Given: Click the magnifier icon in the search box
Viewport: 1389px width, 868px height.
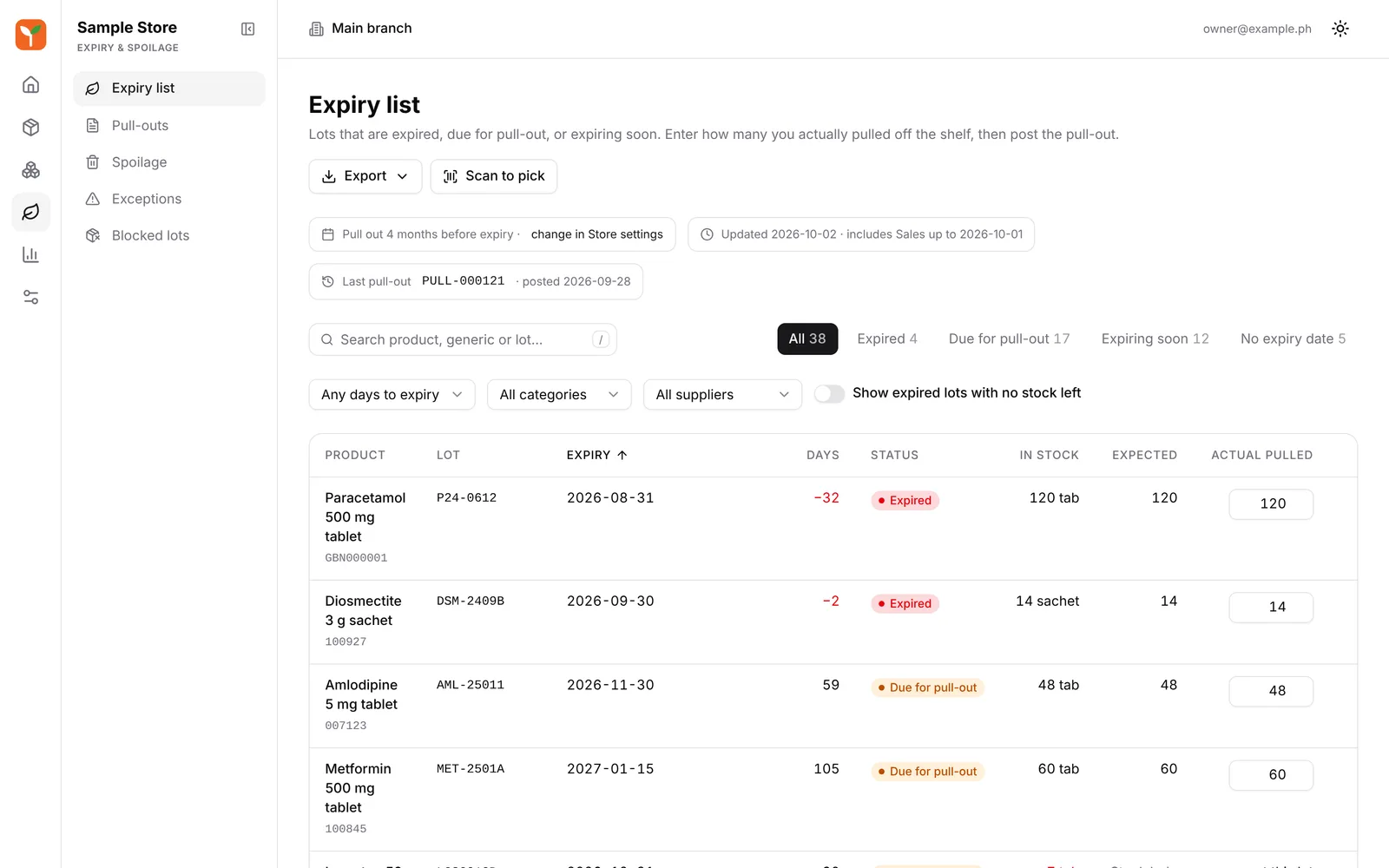Looking at the screenshot, I should point(327,339).
